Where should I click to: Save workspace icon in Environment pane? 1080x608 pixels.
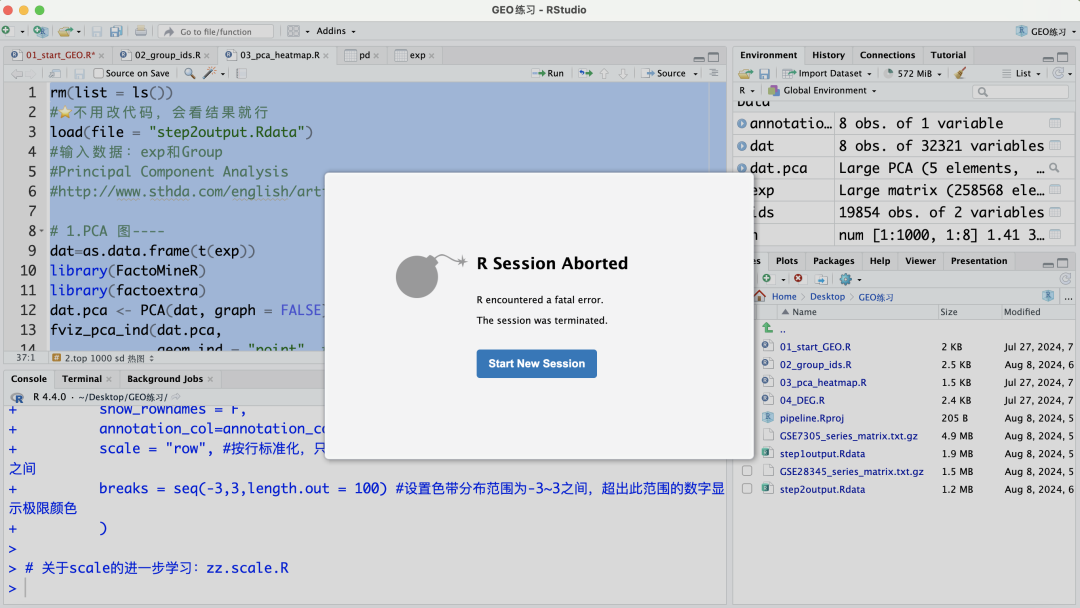point(765,73)
